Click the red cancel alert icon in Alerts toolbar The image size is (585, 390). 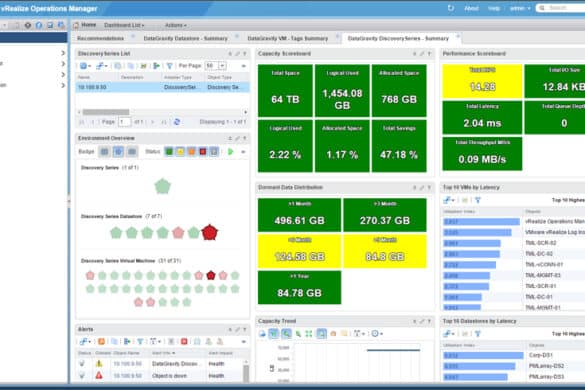click(184, 341)
